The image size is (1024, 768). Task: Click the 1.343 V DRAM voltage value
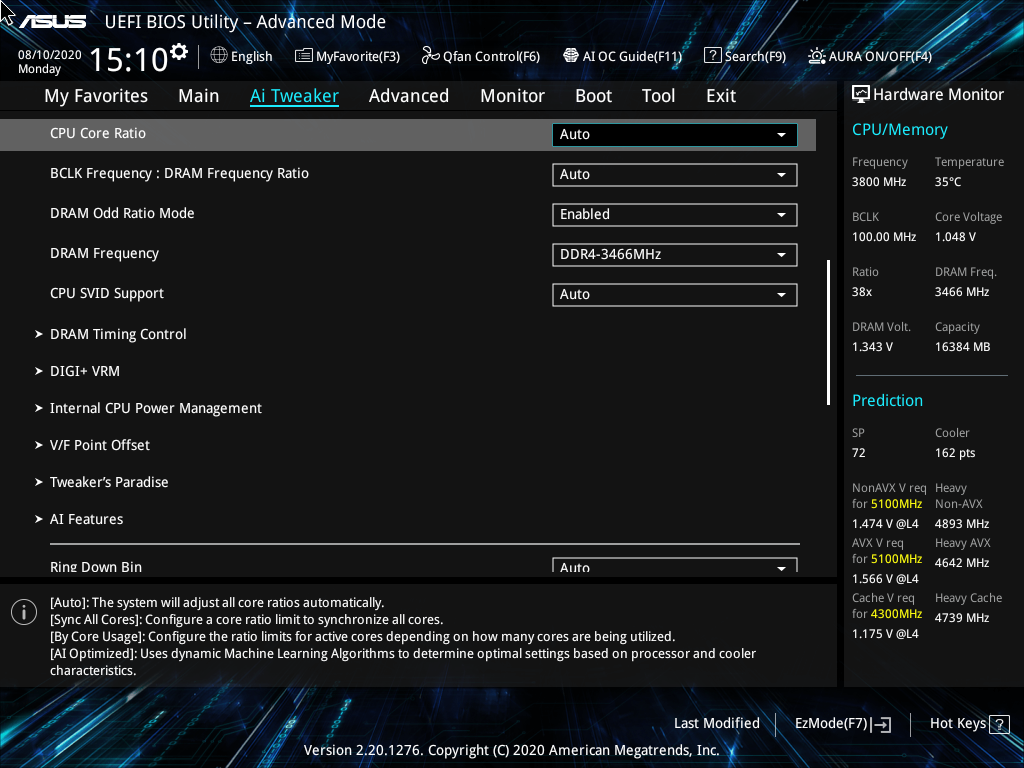872,347
